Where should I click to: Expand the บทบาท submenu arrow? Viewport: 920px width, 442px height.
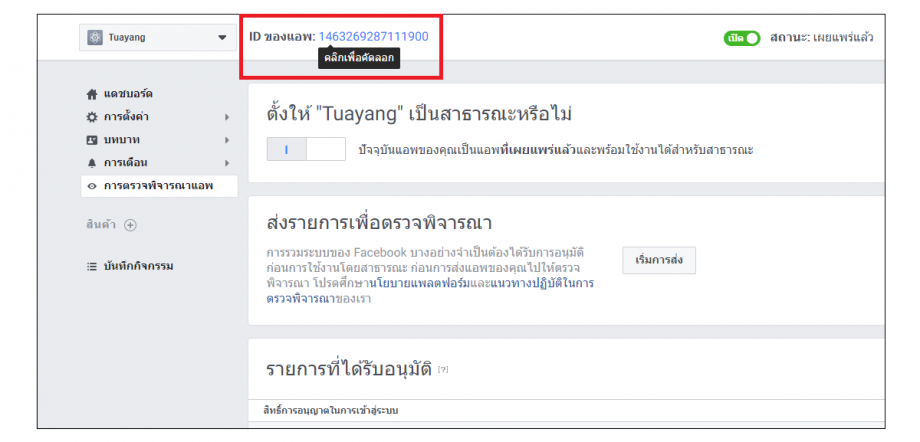[226, 140]
